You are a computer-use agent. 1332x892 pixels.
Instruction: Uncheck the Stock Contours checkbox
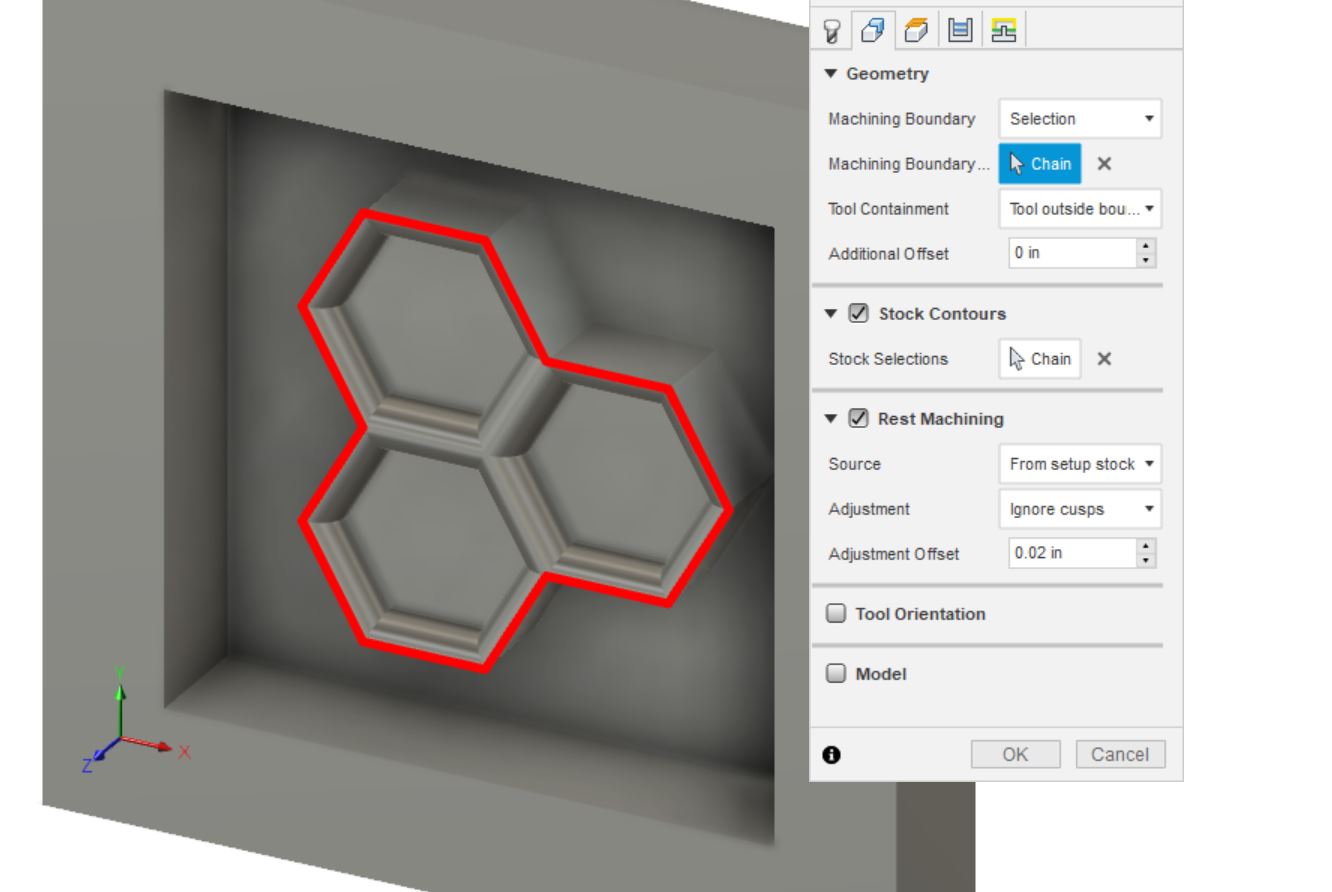coord(858,314)
